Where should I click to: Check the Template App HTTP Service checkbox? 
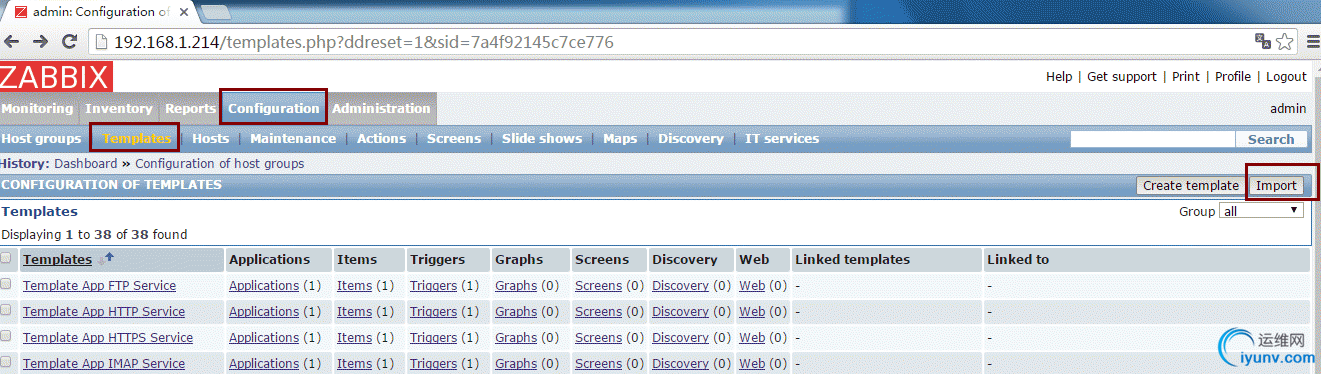coord(6,310)
